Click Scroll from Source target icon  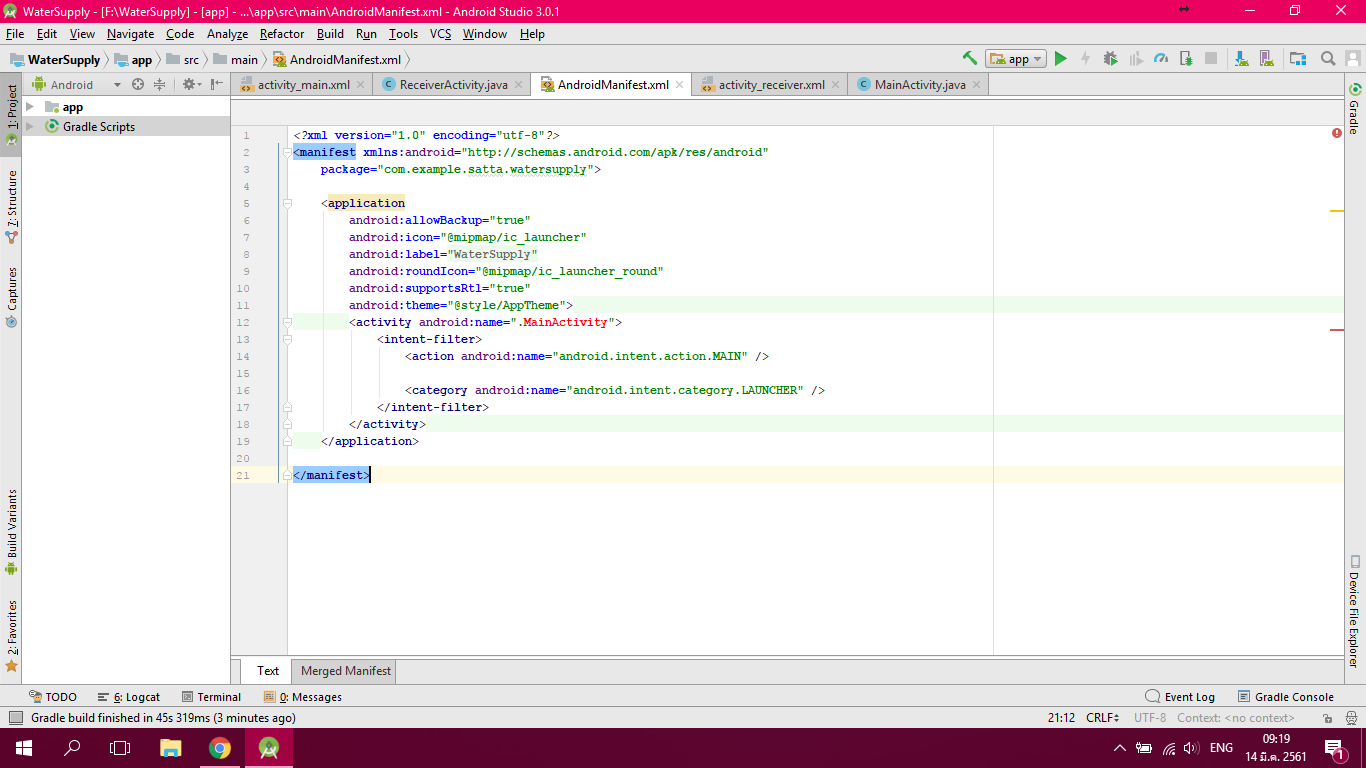tap(138, 85)
